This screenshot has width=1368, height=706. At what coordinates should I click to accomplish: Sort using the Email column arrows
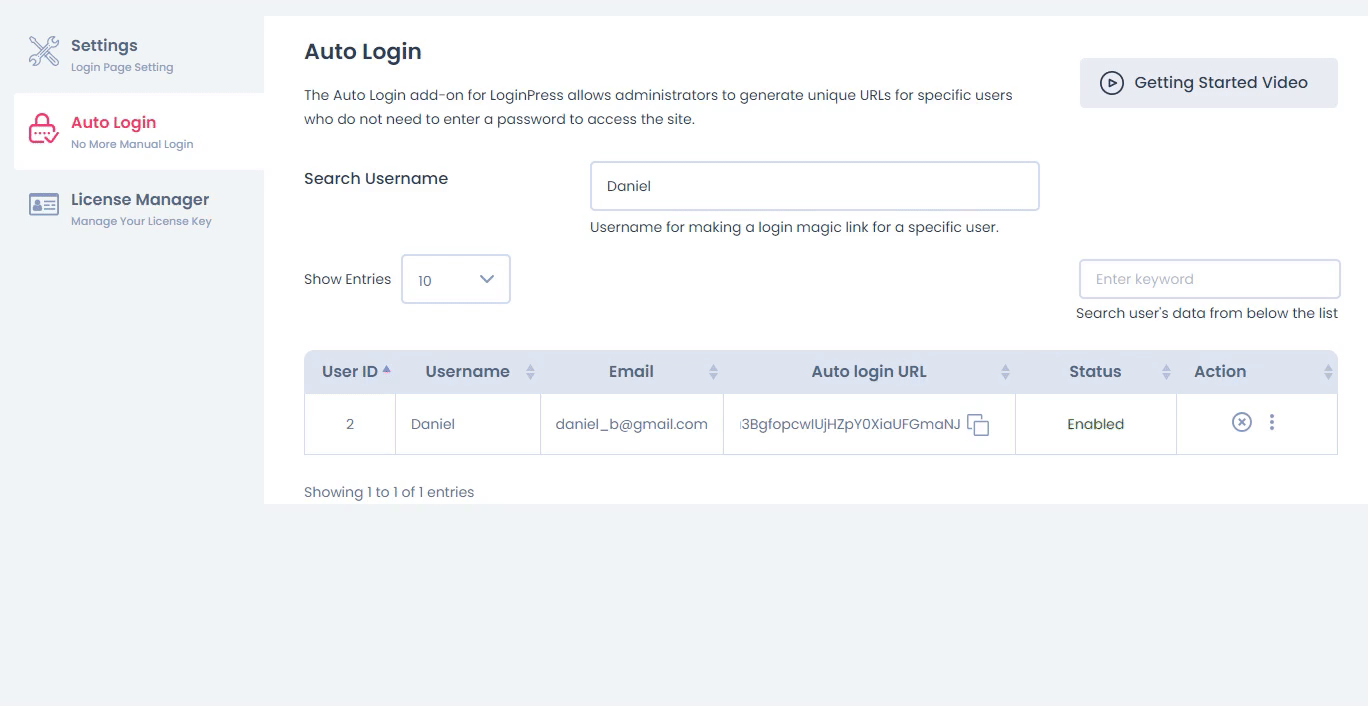click(713, 372)
